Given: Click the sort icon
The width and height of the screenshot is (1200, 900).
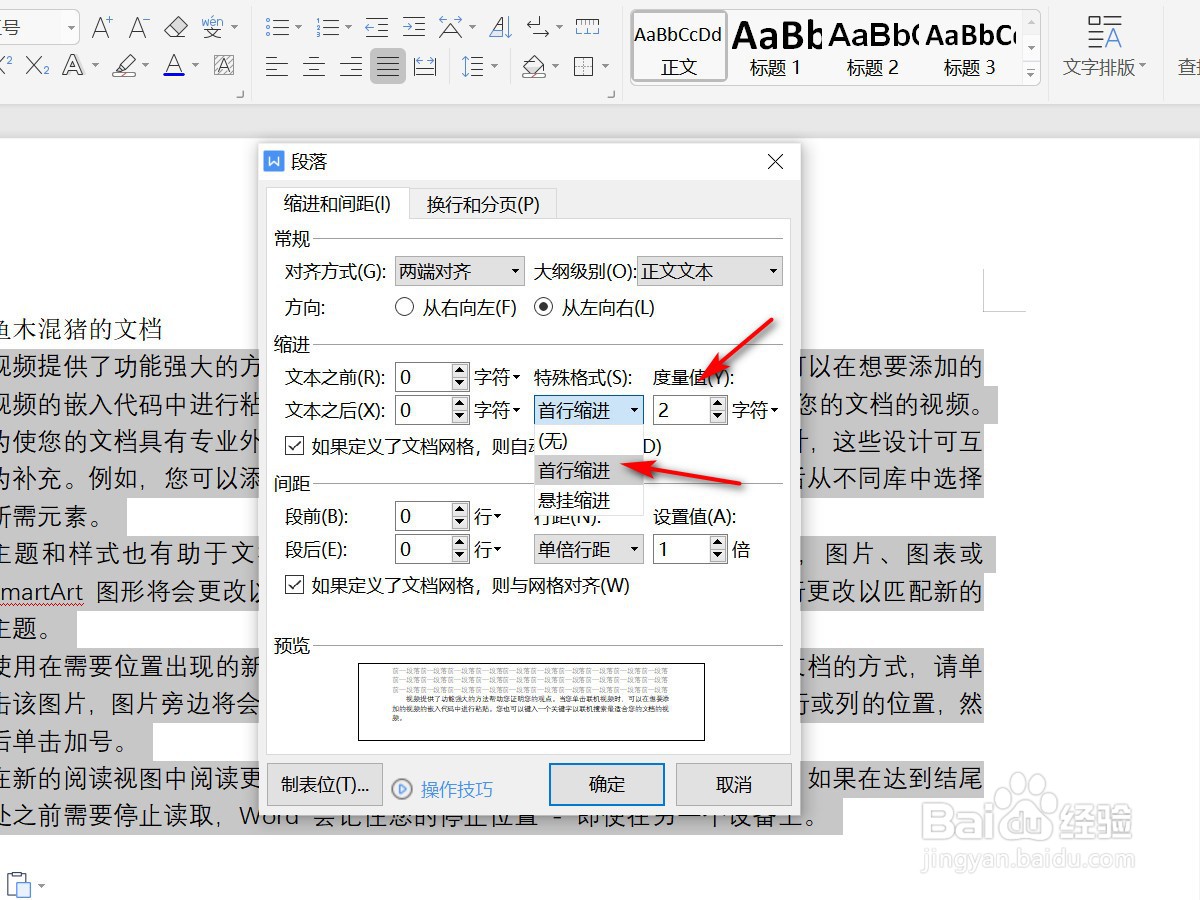Looking at the screenshot, I should pyautogui.click(x=502, y=27).
